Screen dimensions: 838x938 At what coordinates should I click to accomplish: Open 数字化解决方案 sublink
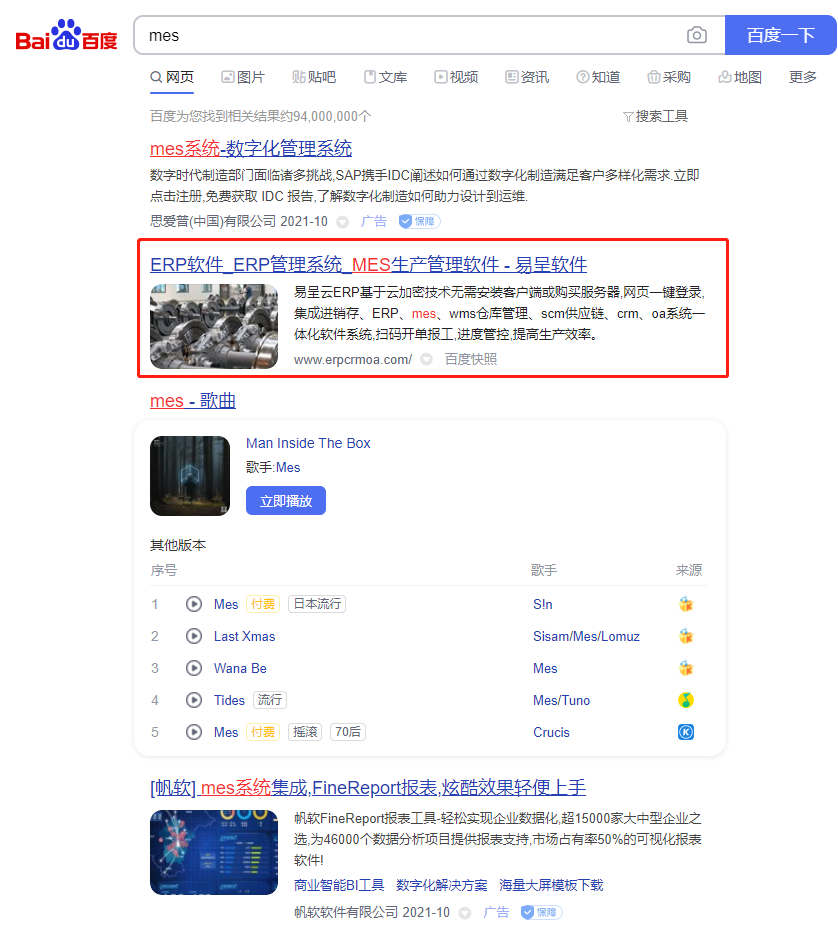coord(441,885)
